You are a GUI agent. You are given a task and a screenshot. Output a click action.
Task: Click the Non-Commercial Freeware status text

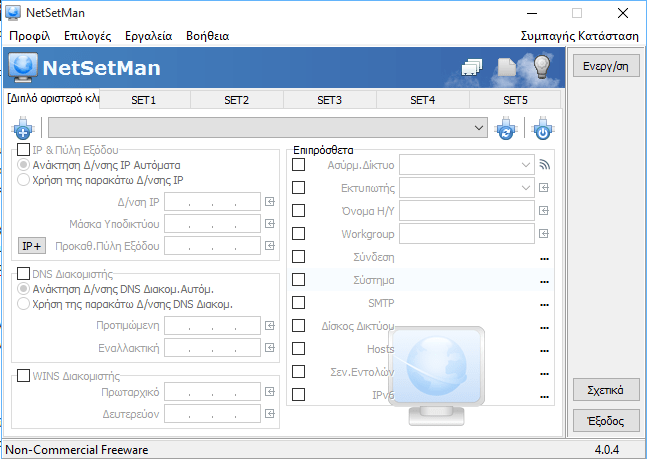(x=77, y=450)
